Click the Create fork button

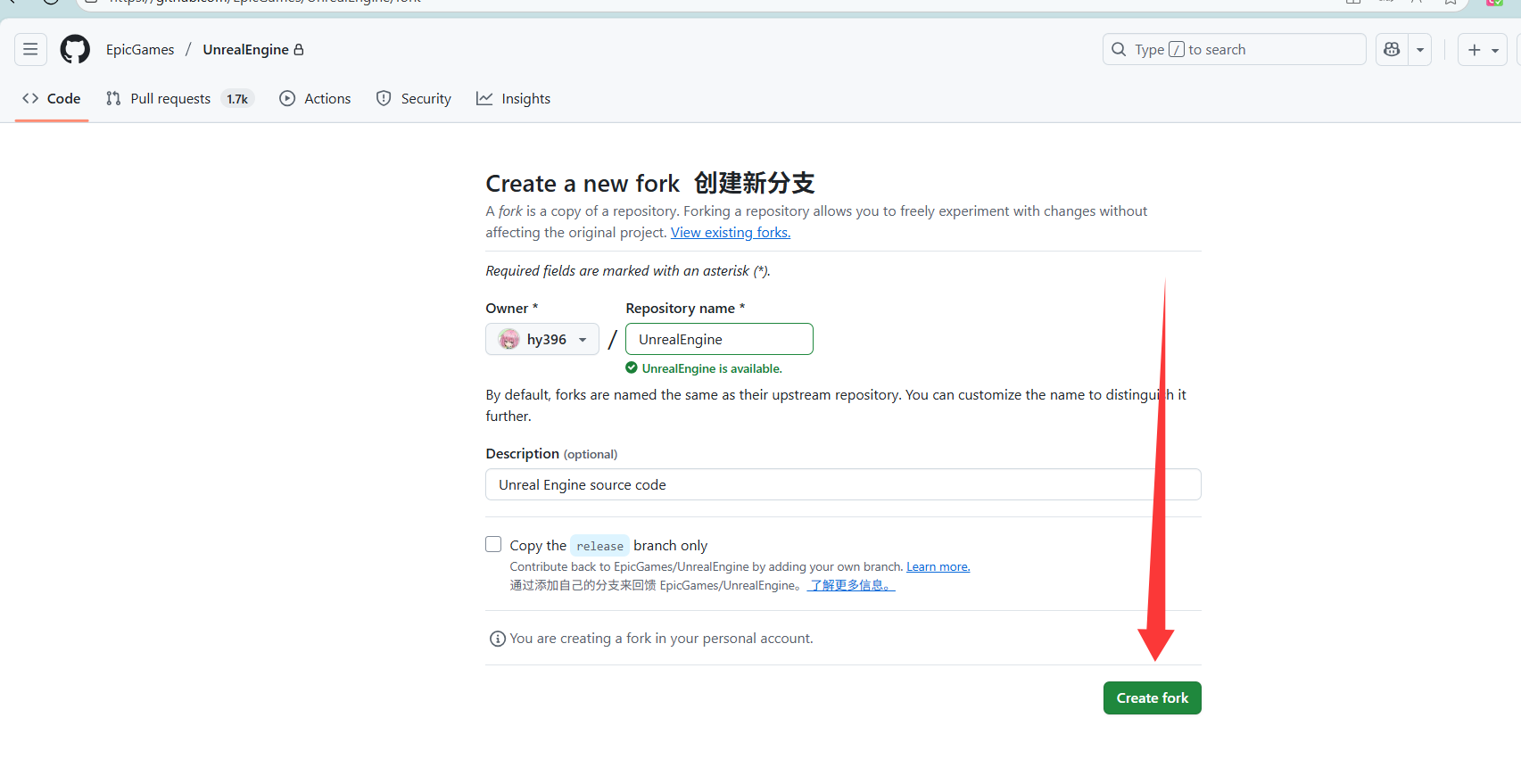point(1153,698)
